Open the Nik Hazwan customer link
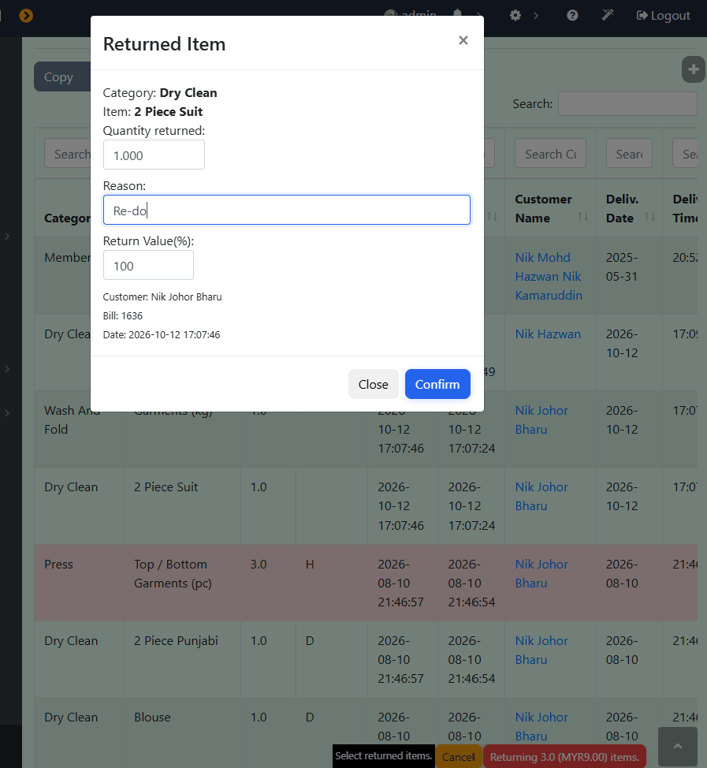Image resolution: width=707 pixels, height=768 pixels. point(548,334)
